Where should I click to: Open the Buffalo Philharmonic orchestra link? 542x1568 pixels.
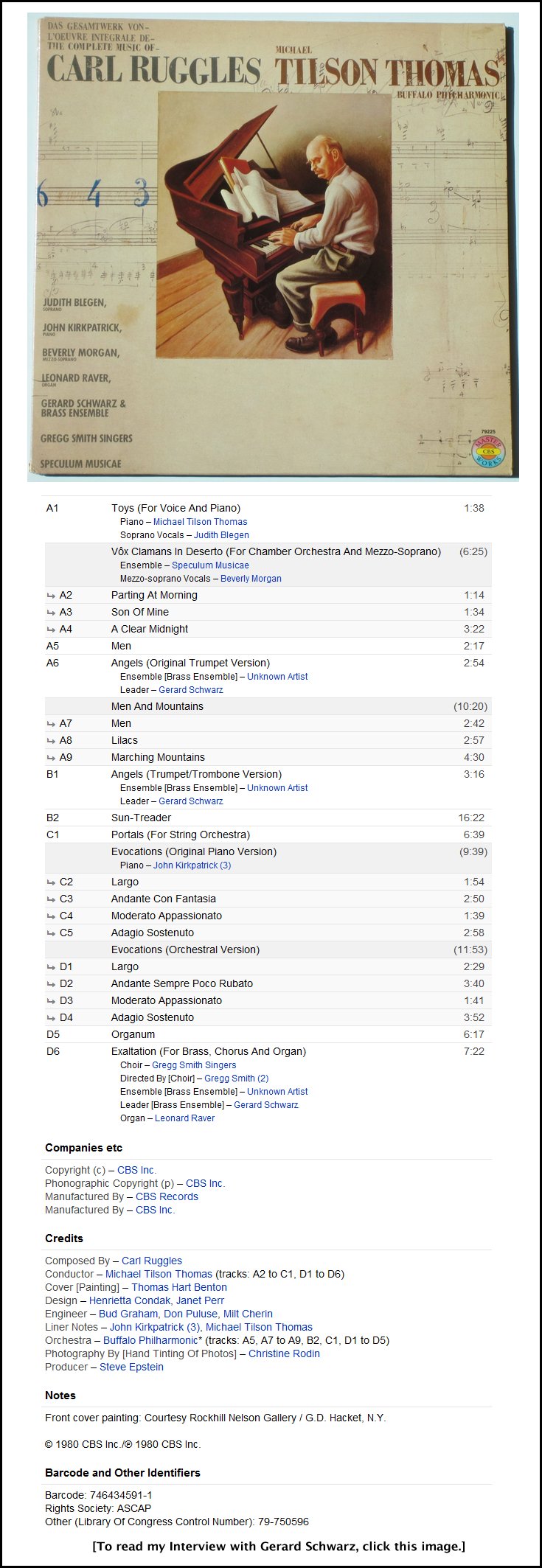(x=150, y=1340)
